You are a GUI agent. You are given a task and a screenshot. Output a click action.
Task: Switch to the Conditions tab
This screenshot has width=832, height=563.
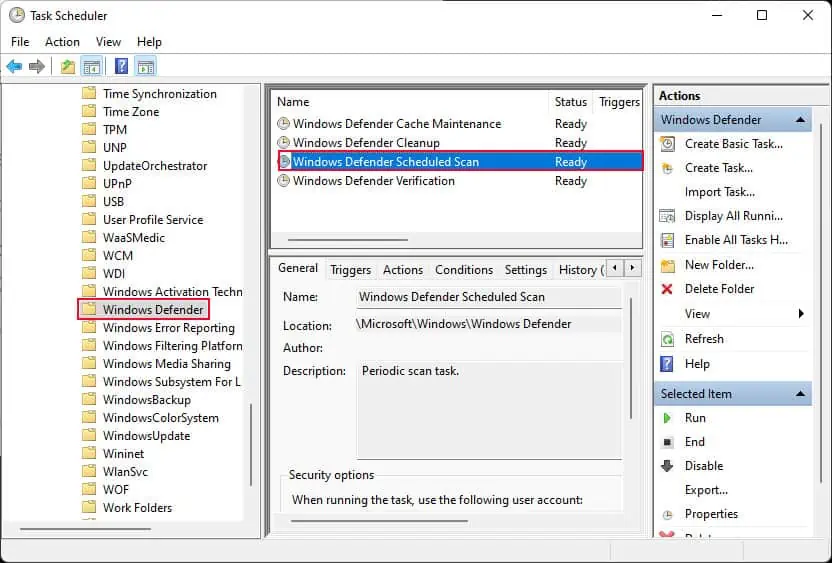pos(464,270)
